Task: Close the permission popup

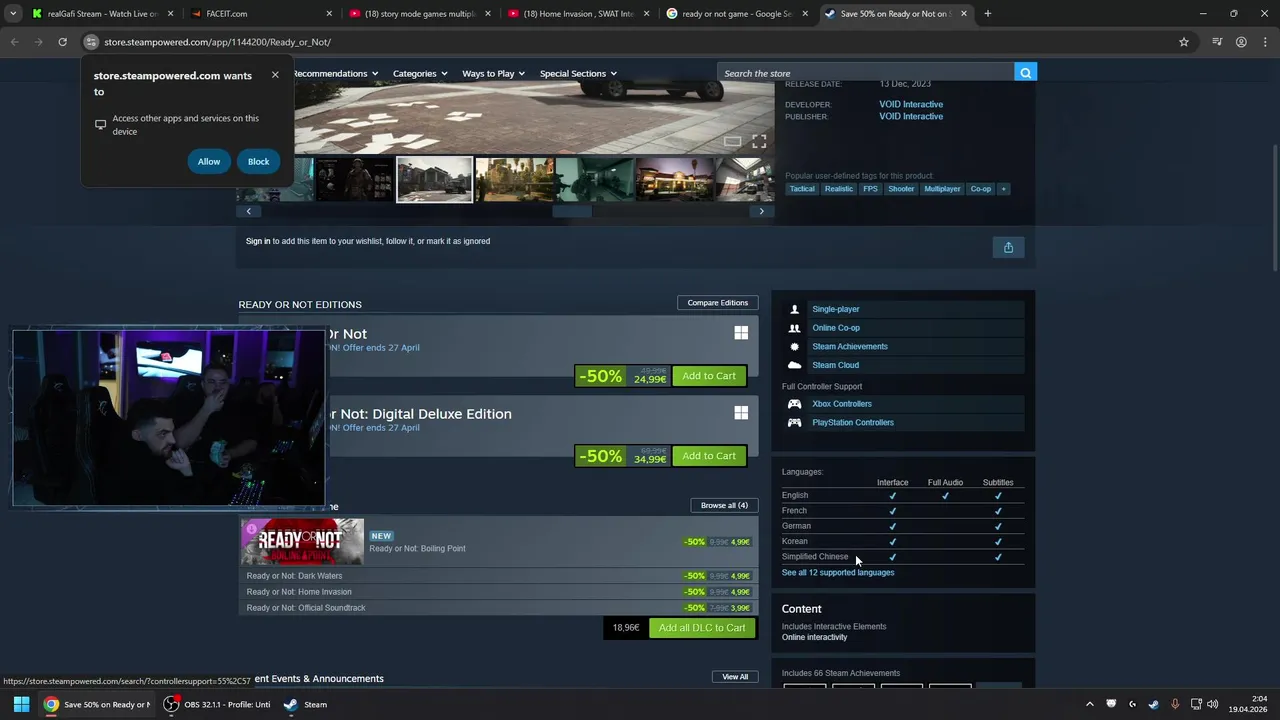Action: point(275,75)
